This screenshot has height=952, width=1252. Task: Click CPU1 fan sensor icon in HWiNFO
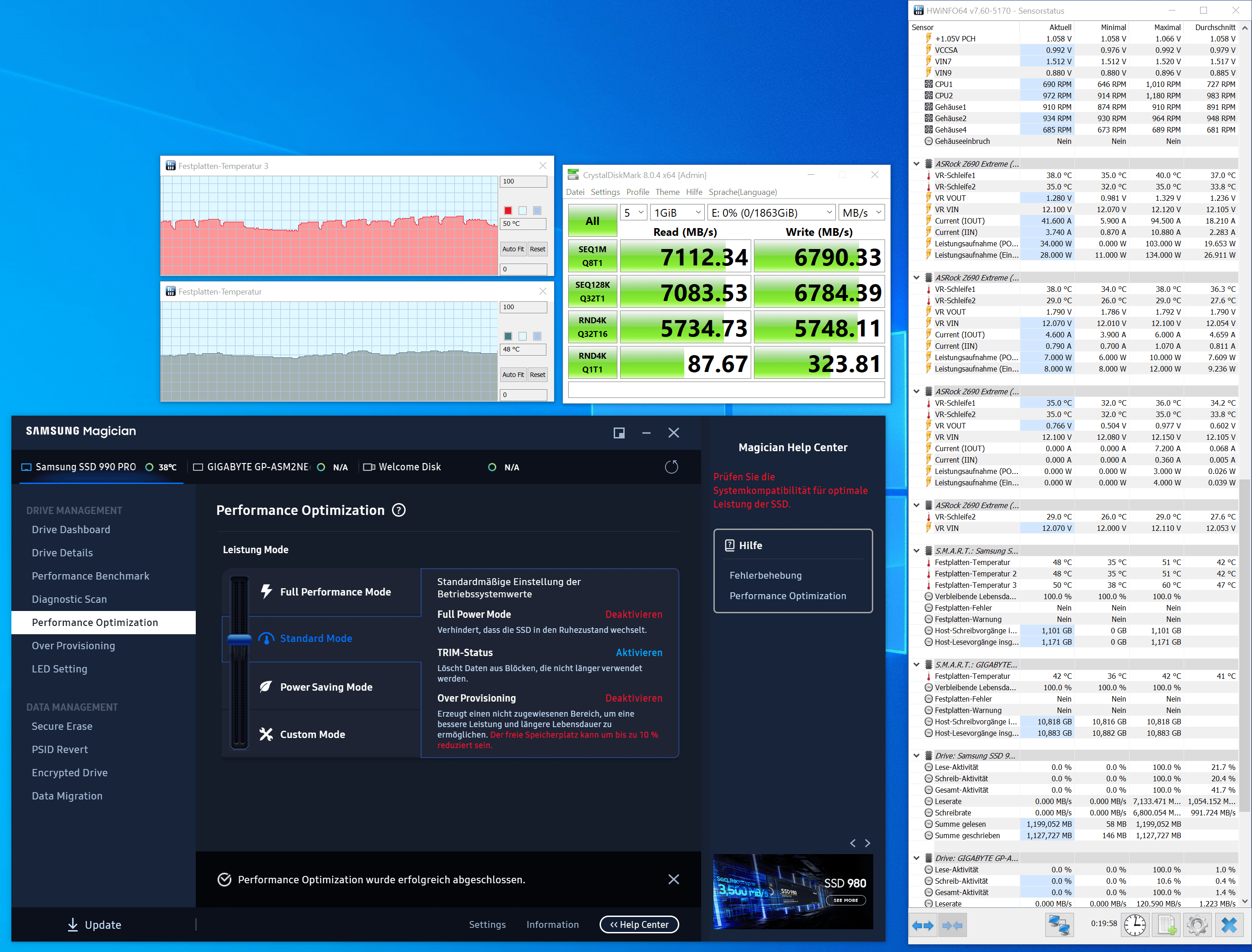(x=928, y=84)
